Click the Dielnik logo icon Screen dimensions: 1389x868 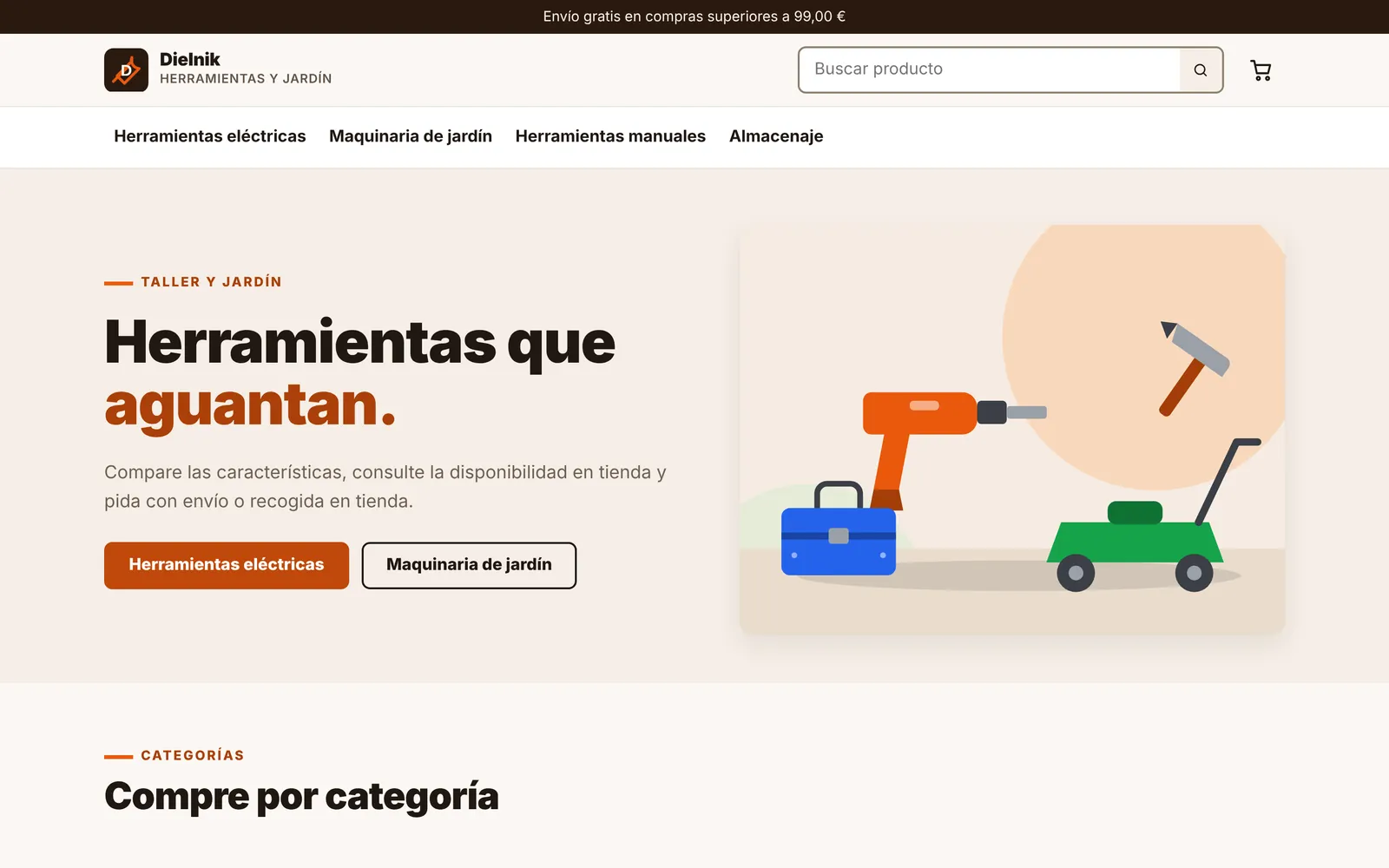[x=126, y=69]
